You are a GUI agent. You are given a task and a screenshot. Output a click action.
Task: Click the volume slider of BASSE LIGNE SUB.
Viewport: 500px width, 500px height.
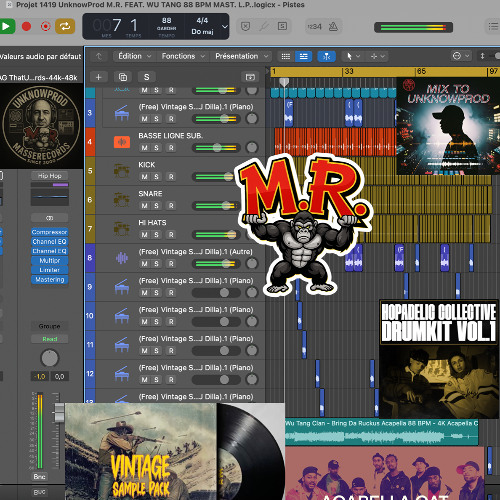point(216,148)
